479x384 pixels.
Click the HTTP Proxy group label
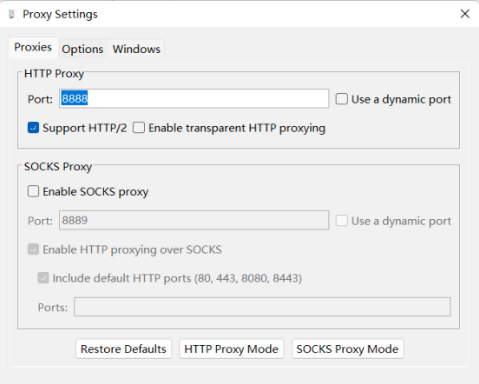54,74
